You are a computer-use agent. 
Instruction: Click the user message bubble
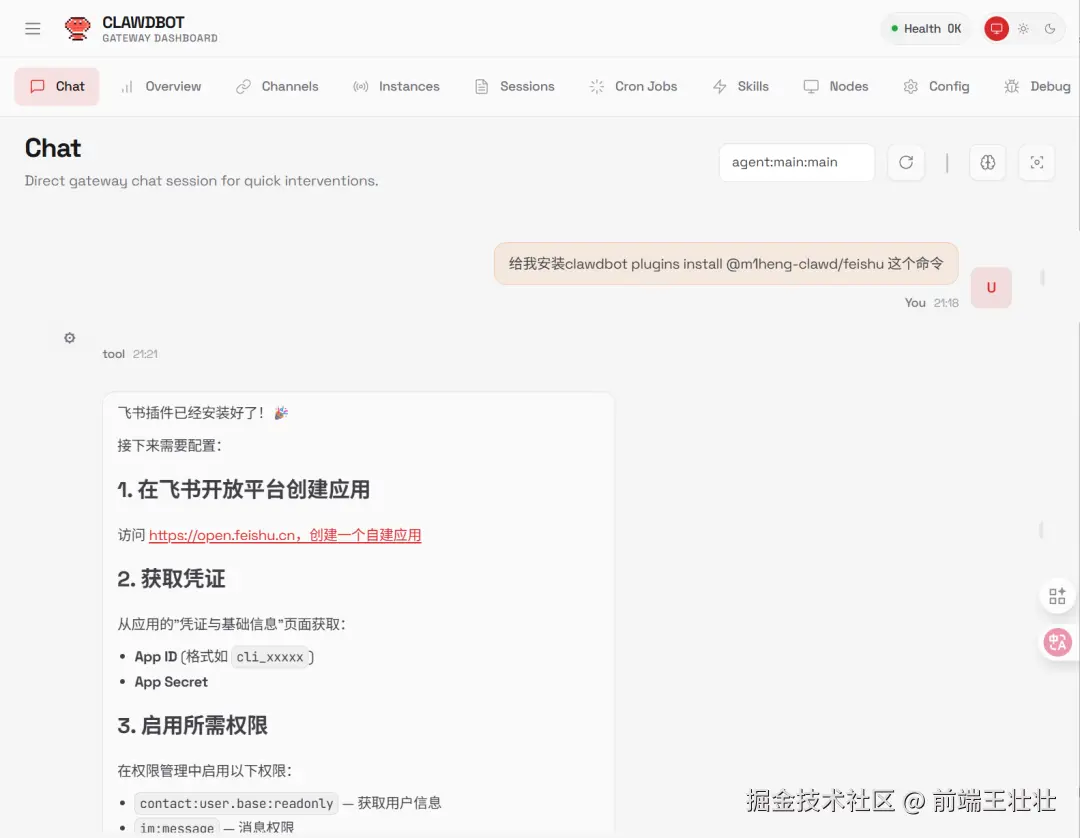726,264
